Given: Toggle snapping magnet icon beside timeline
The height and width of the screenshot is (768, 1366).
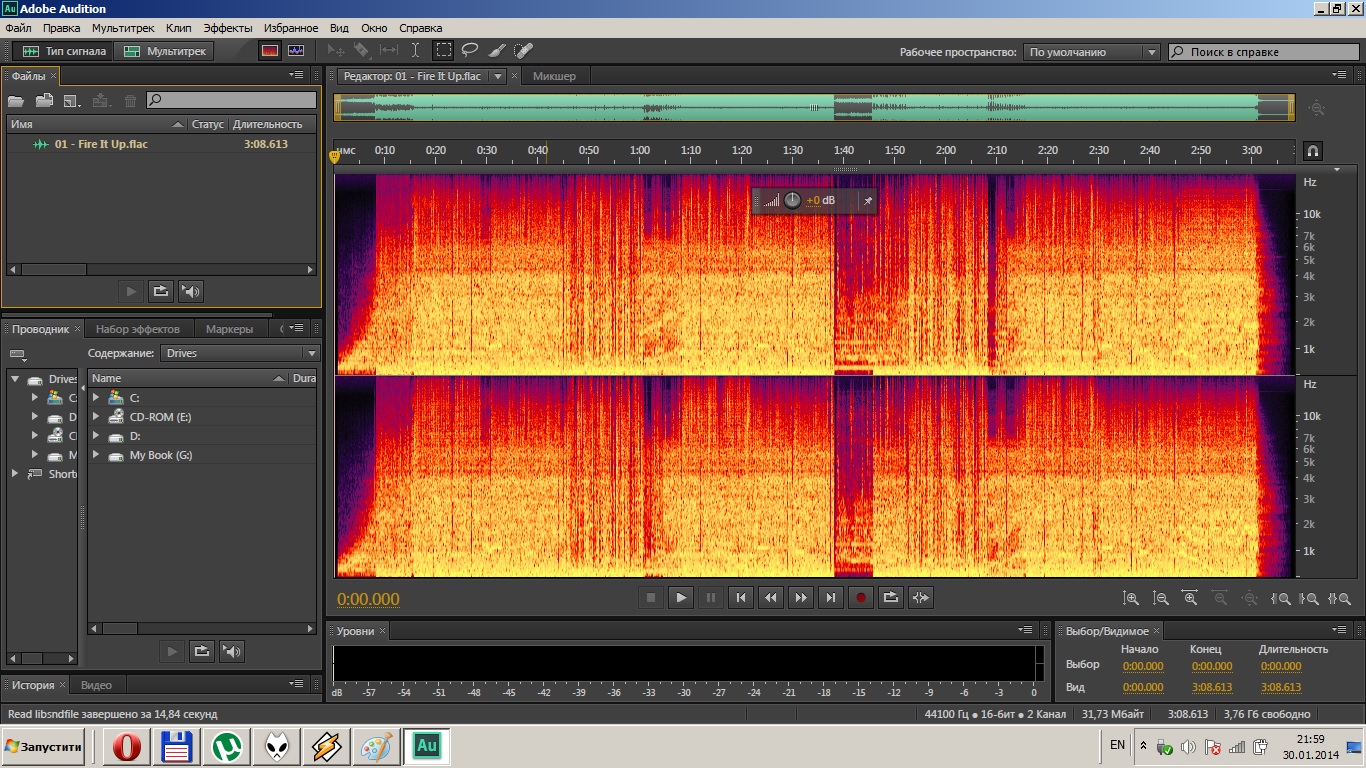Looking at the screenshot, I should [x=1313, y=151].
